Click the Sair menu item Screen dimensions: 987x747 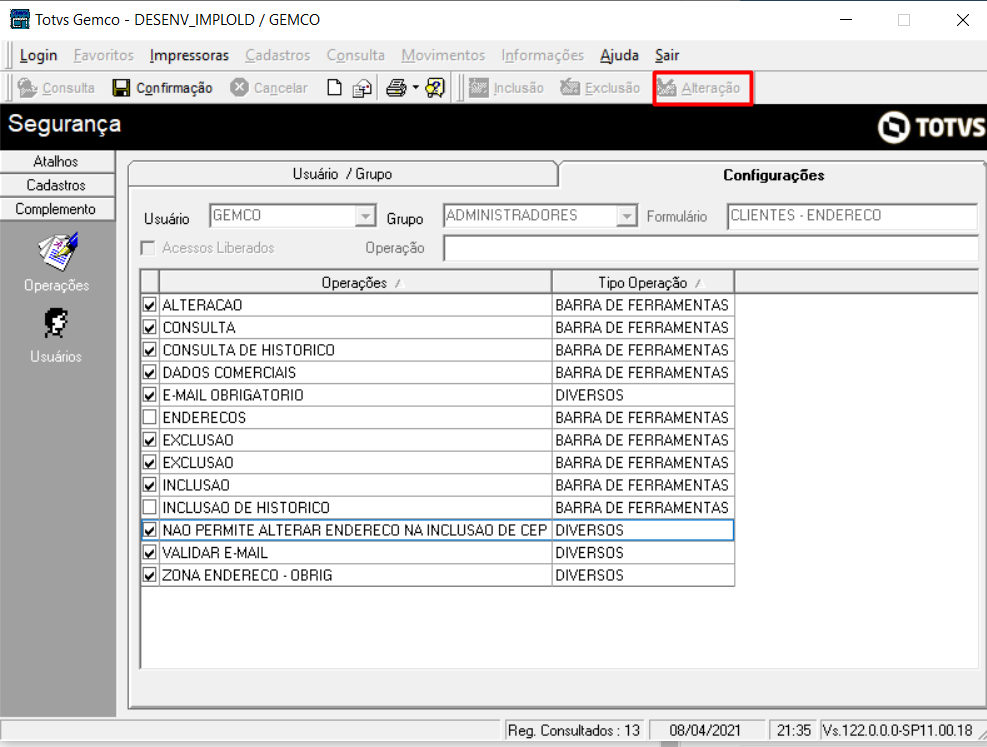pyautogui.click(x=667, y=55)
